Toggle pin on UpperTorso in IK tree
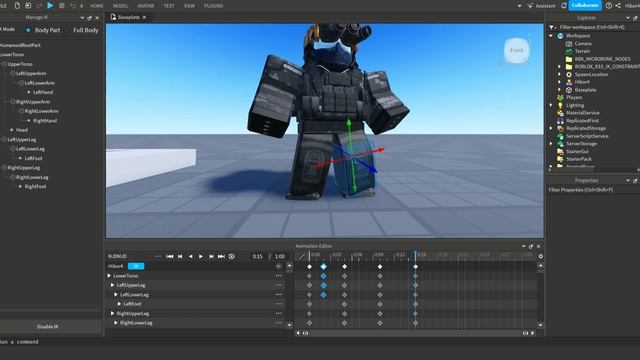The image size is (640, 360). 4,64
